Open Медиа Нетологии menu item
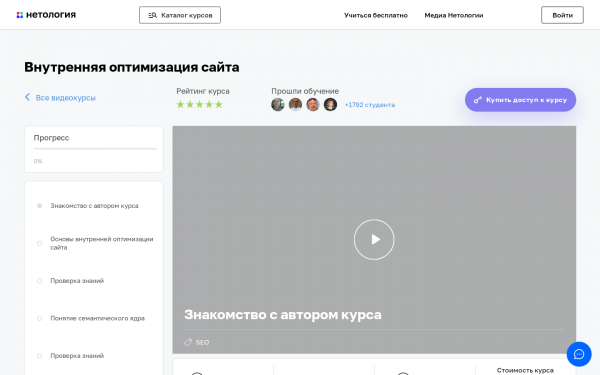The image size is (600, 375). (454, 15)
